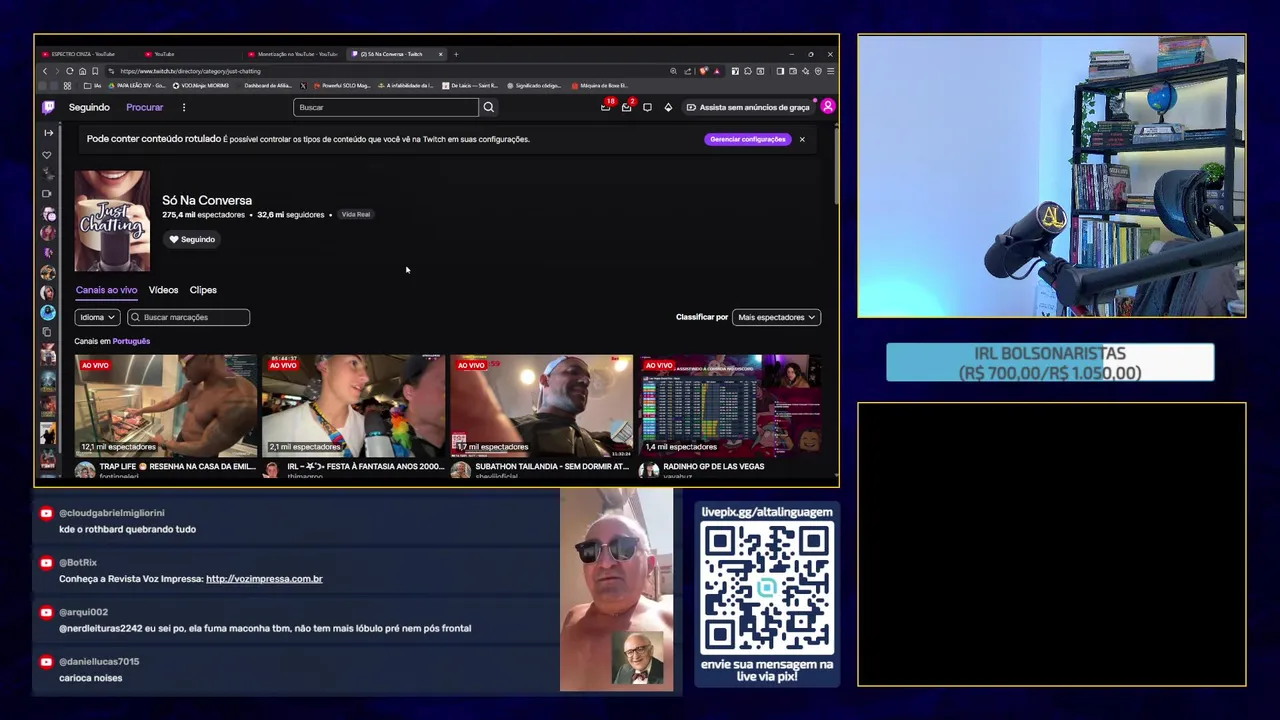The width and height of the screenshot is (1280, 720).
Task: Open the Idioma language dropdown
Action: pos(97,317)
